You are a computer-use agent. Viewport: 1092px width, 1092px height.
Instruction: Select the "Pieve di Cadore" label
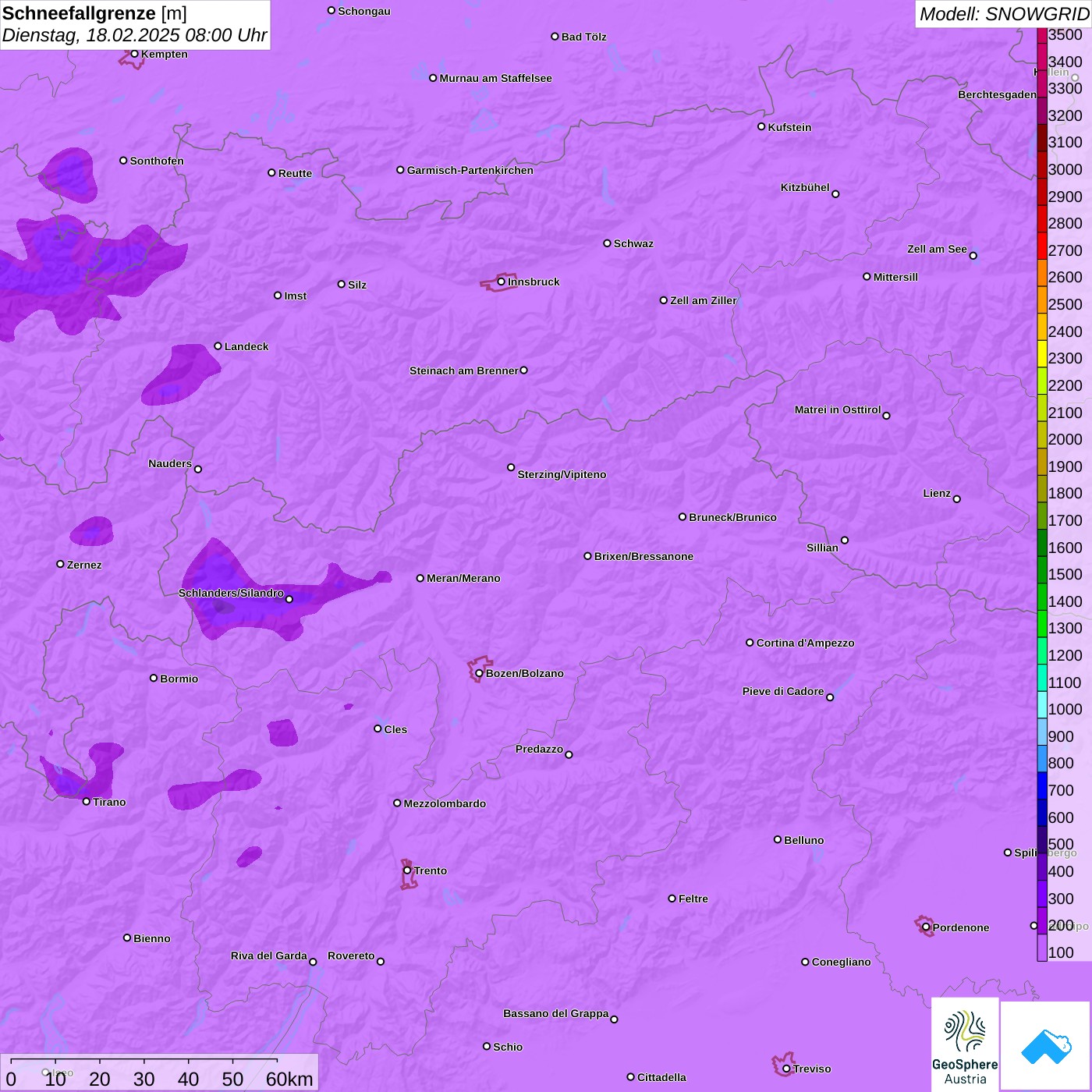pyautogui.click(x=783, y=691)
